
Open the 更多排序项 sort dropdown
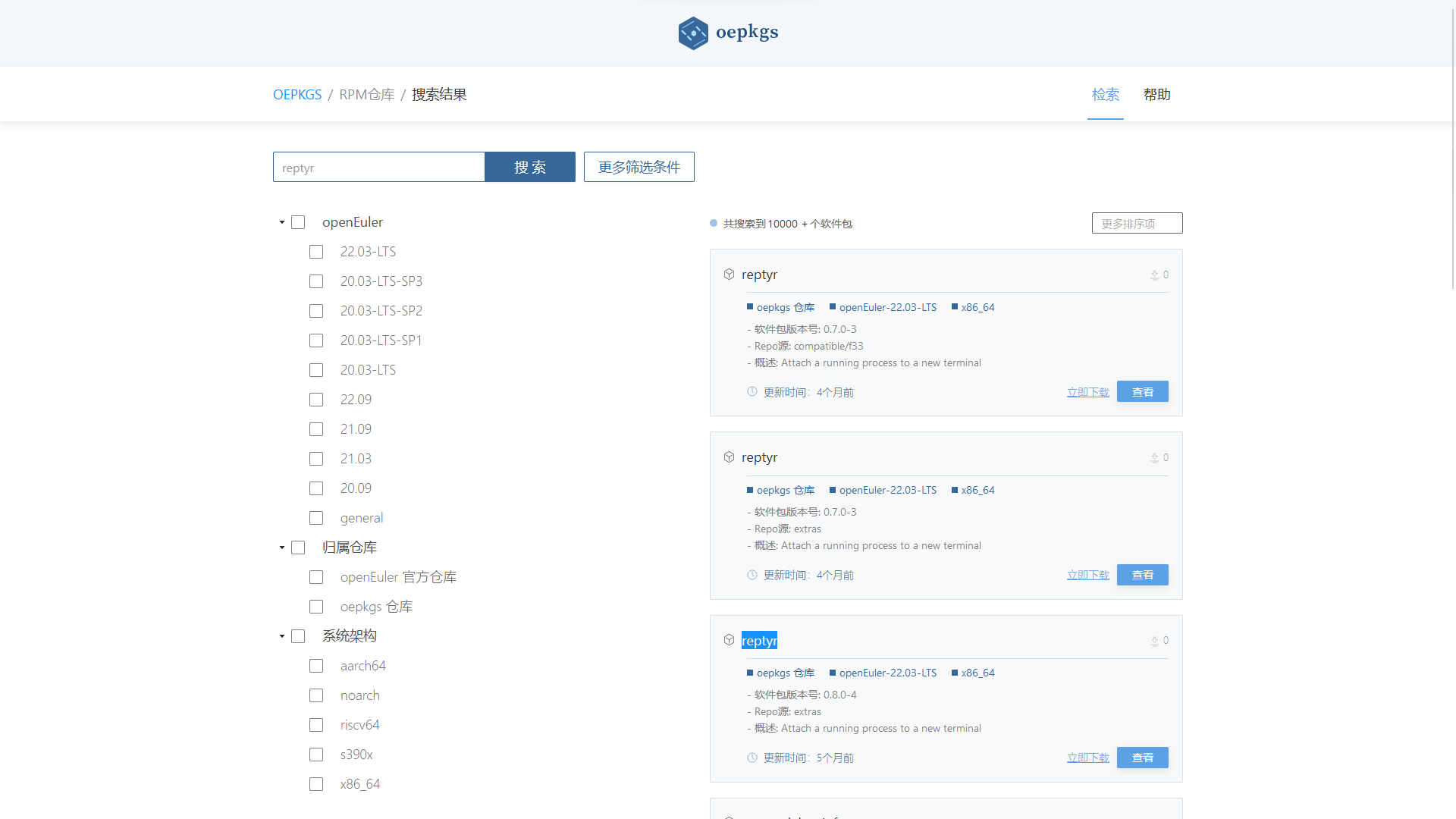[1137, 224]
